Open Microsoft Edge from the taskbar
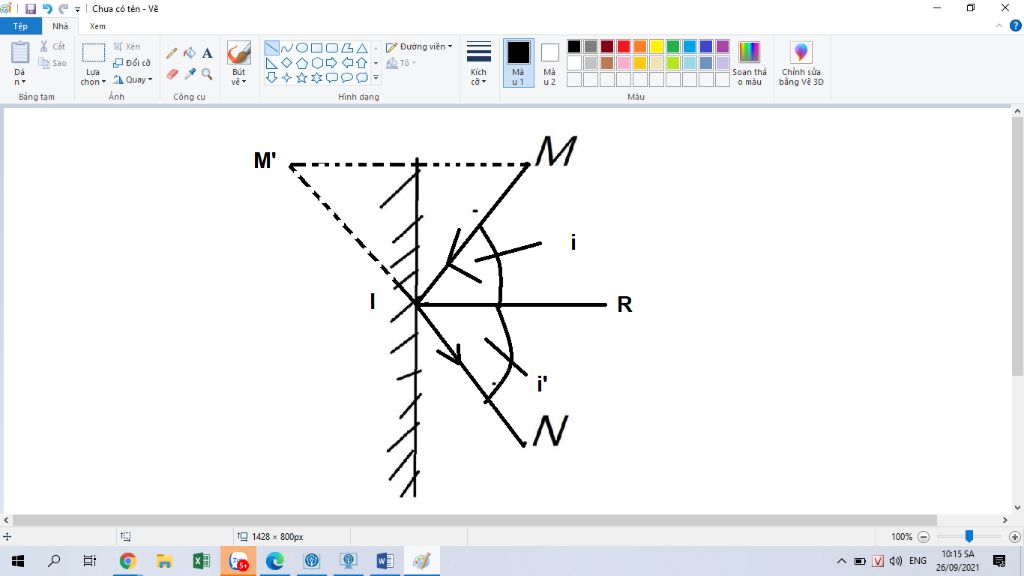 (275, 561)
